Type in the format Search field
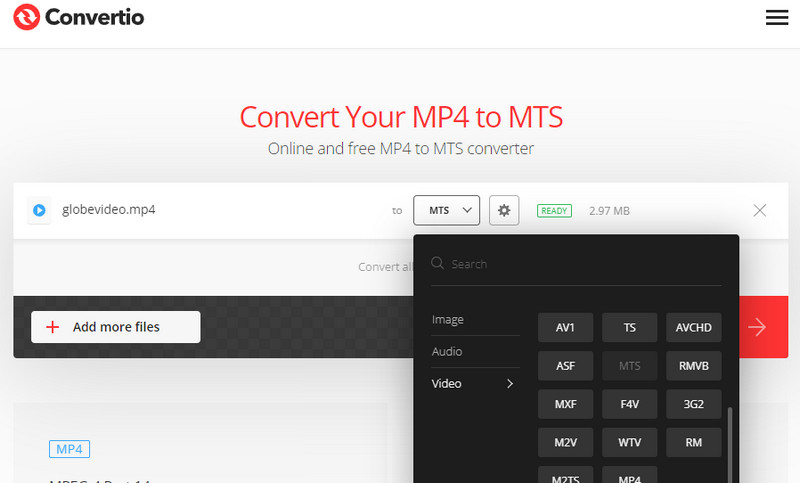 point(580,264)
